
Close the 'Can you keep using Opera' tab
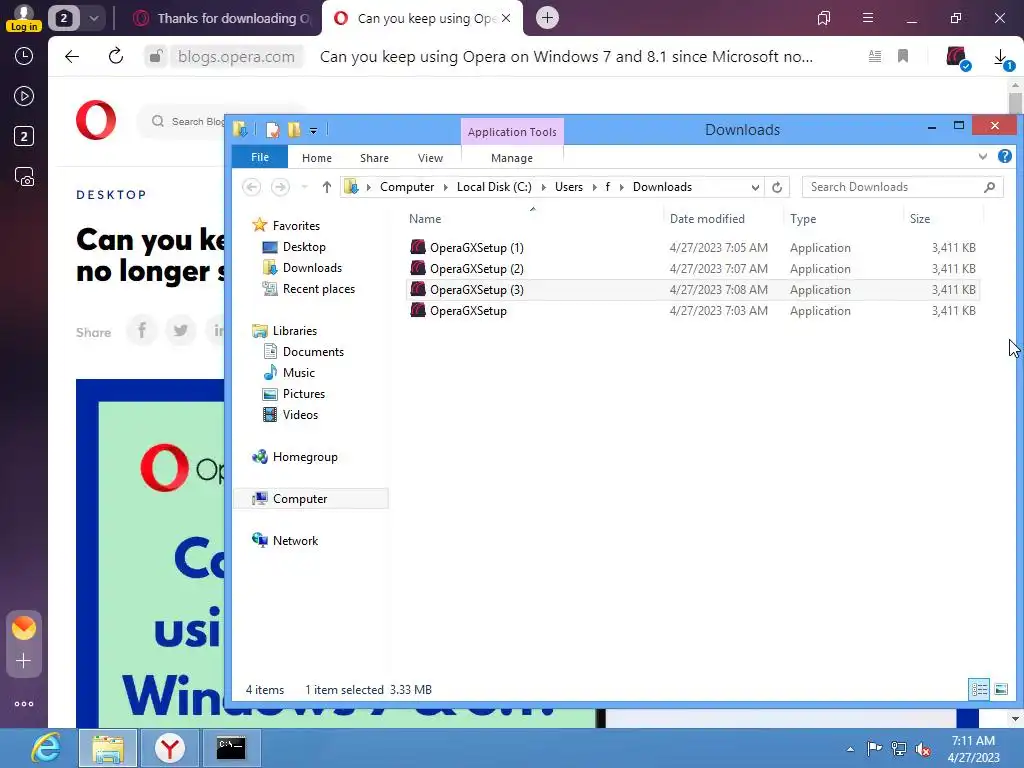coord(506,18)
